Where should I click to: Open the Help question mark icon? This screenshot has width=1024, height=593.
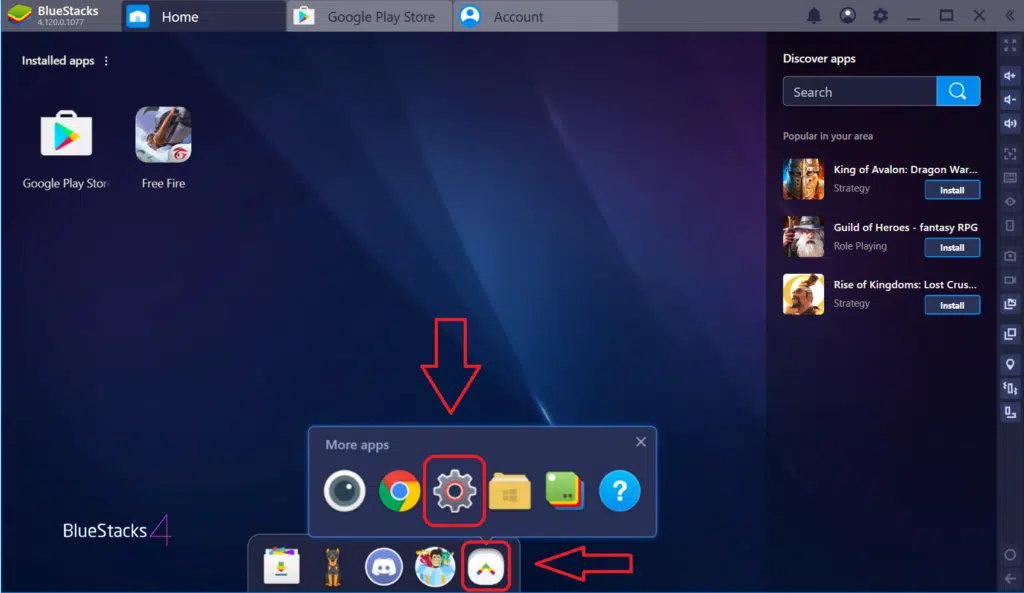pos(619,491)
